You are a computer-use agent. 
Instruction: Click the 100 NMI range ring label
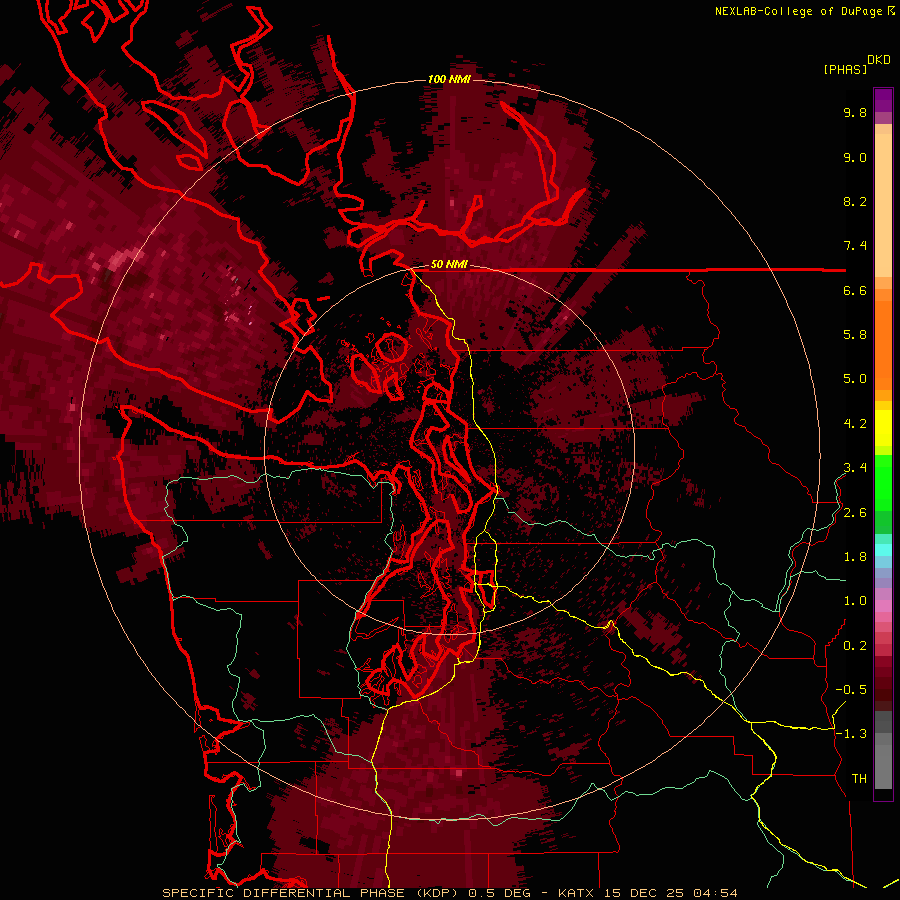(449, 79)
